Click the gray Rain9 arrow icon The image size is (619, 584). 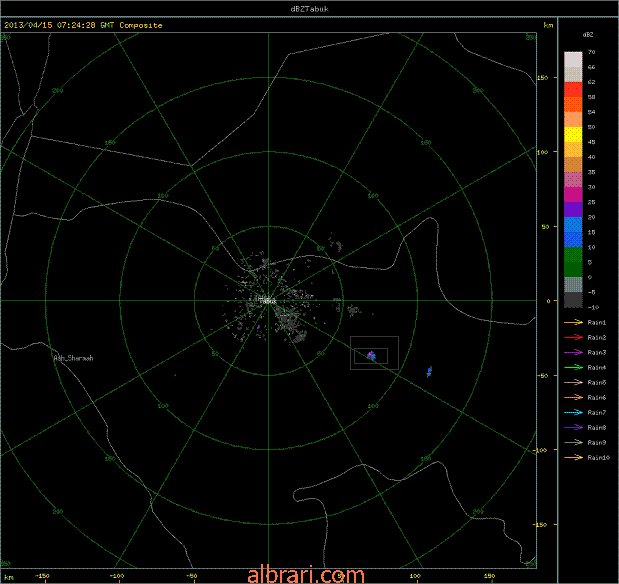(x=574, y=442)
